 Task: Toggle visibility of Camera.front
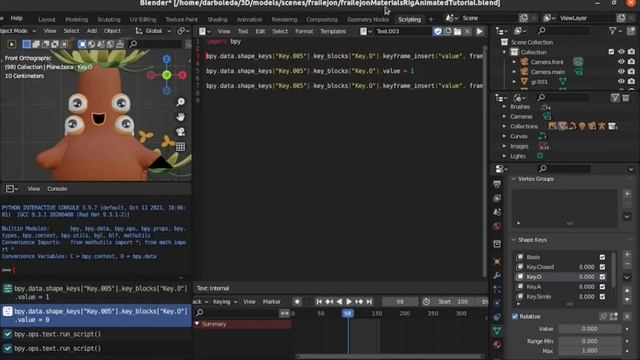point(621,62)
